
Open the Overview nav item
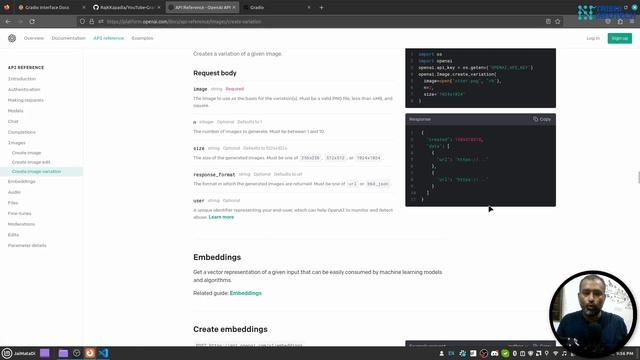34,38
